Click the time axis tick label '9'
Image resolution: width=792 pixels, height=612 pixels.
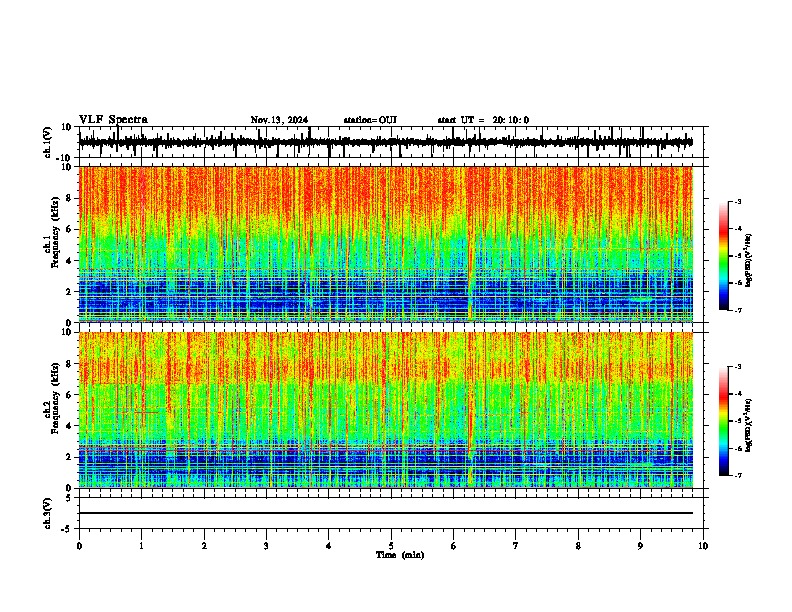click(640, 546)
